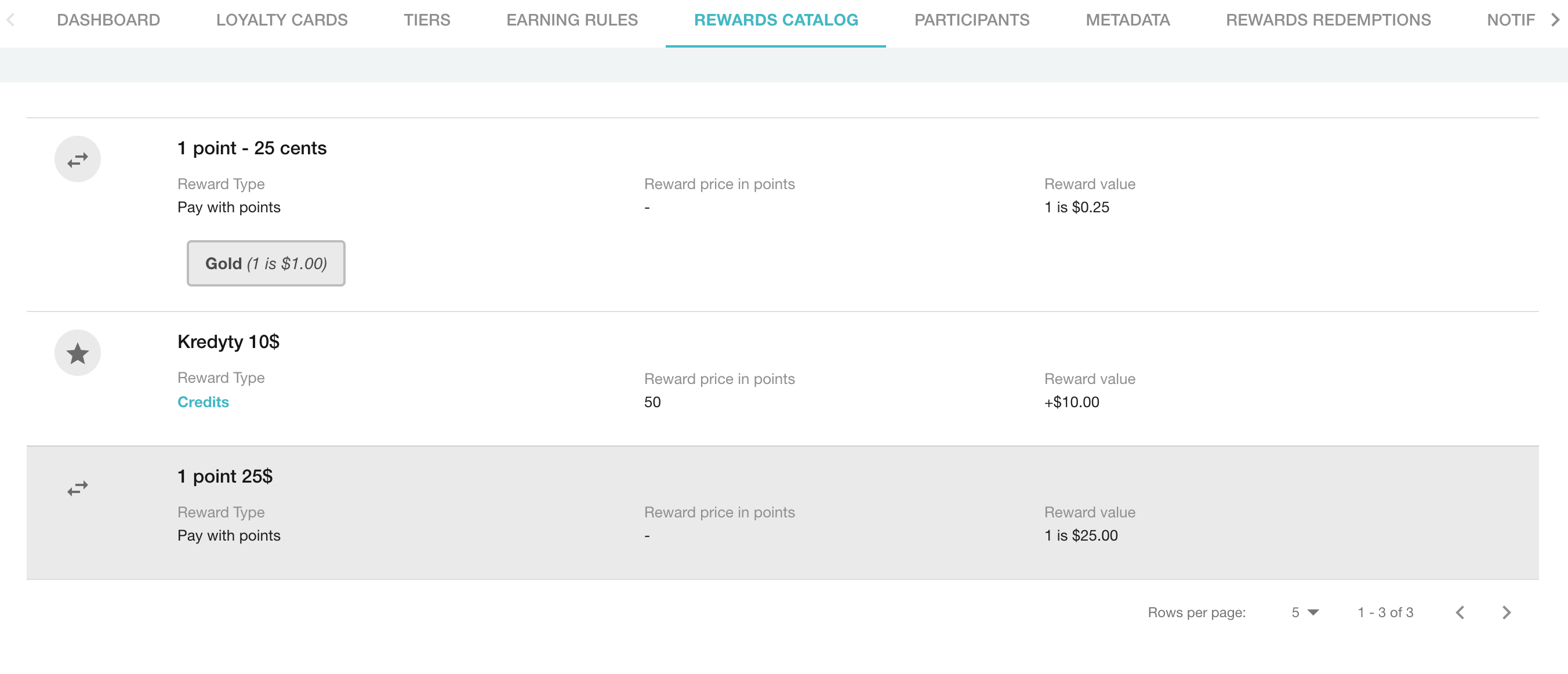Viewport: 1568px width, 674px height.
Task: Select the star icon for 'Kredyty 10$'
Action: [77, 352]
